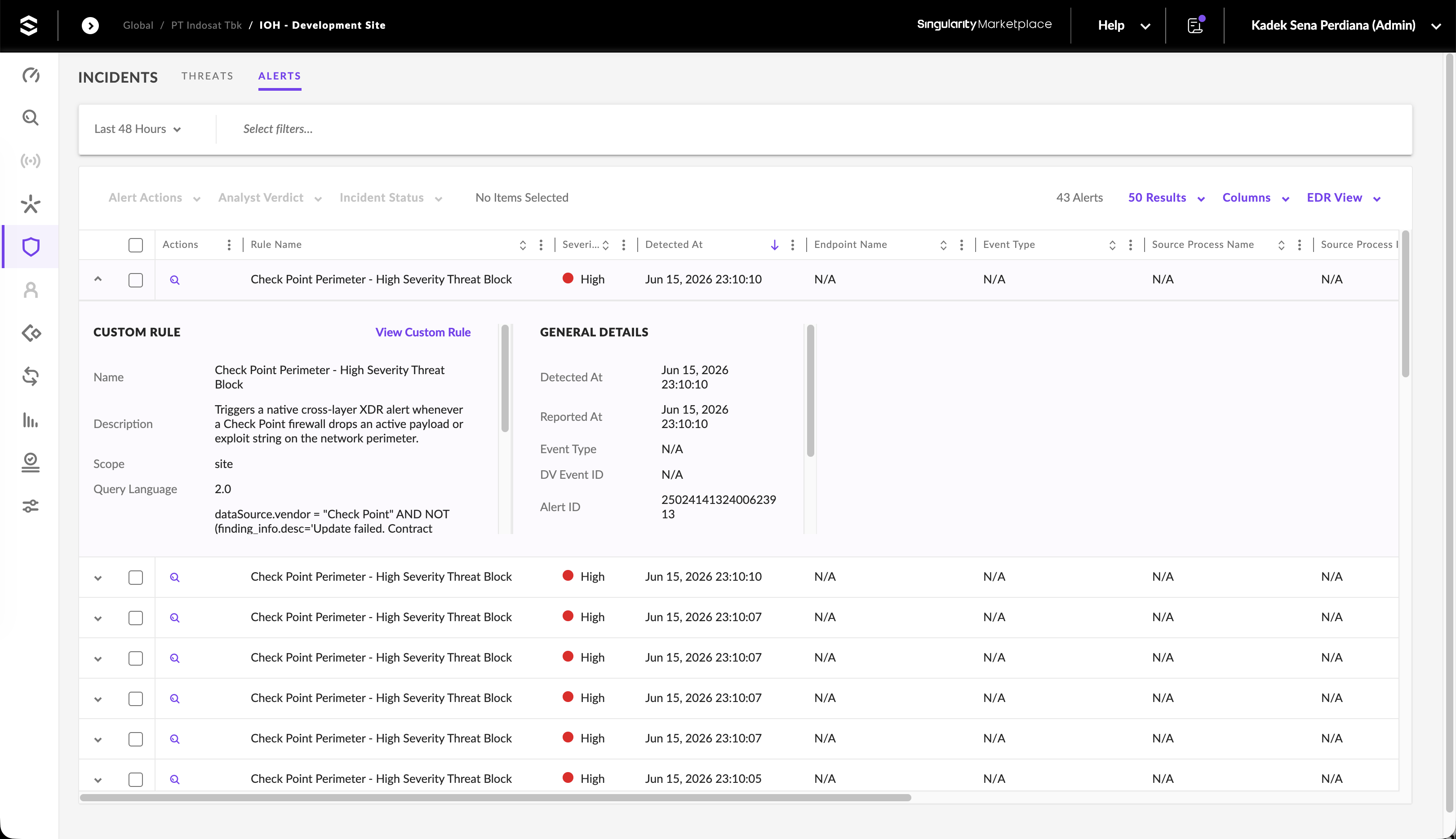Sort by Severity column arrows
The height and width of the screenshot is (839, 1456).
[x=606, y=245]
